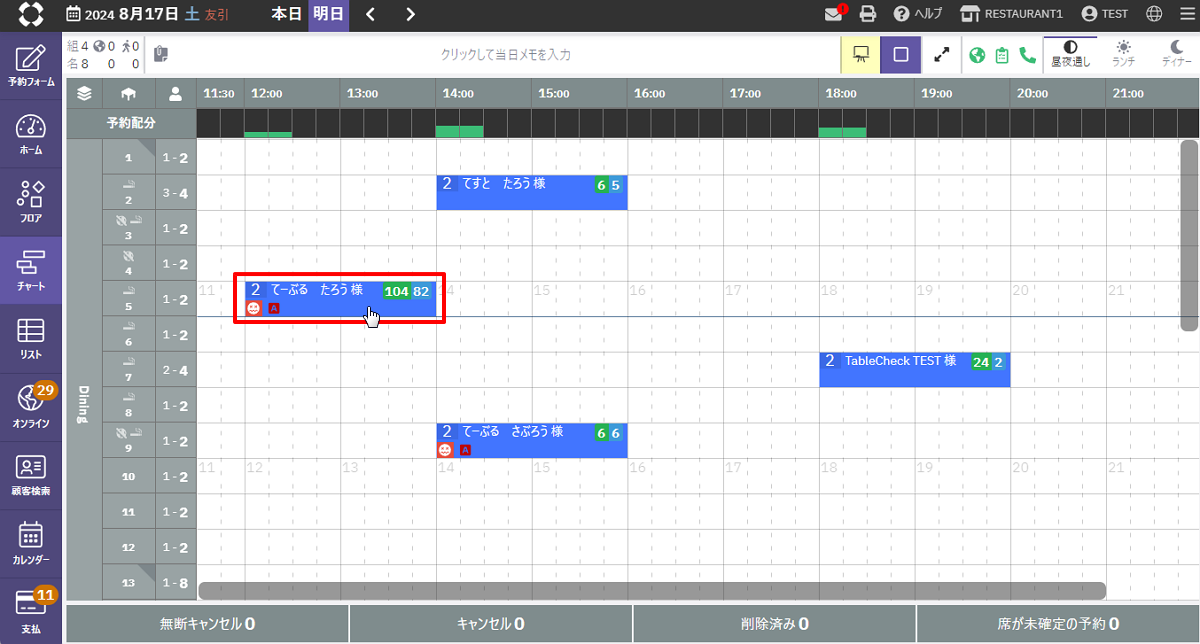Viewport: 1200px width, 644px height.
Task: Open オンライン section in the sidebar
Action: click(x=31, y=407)
